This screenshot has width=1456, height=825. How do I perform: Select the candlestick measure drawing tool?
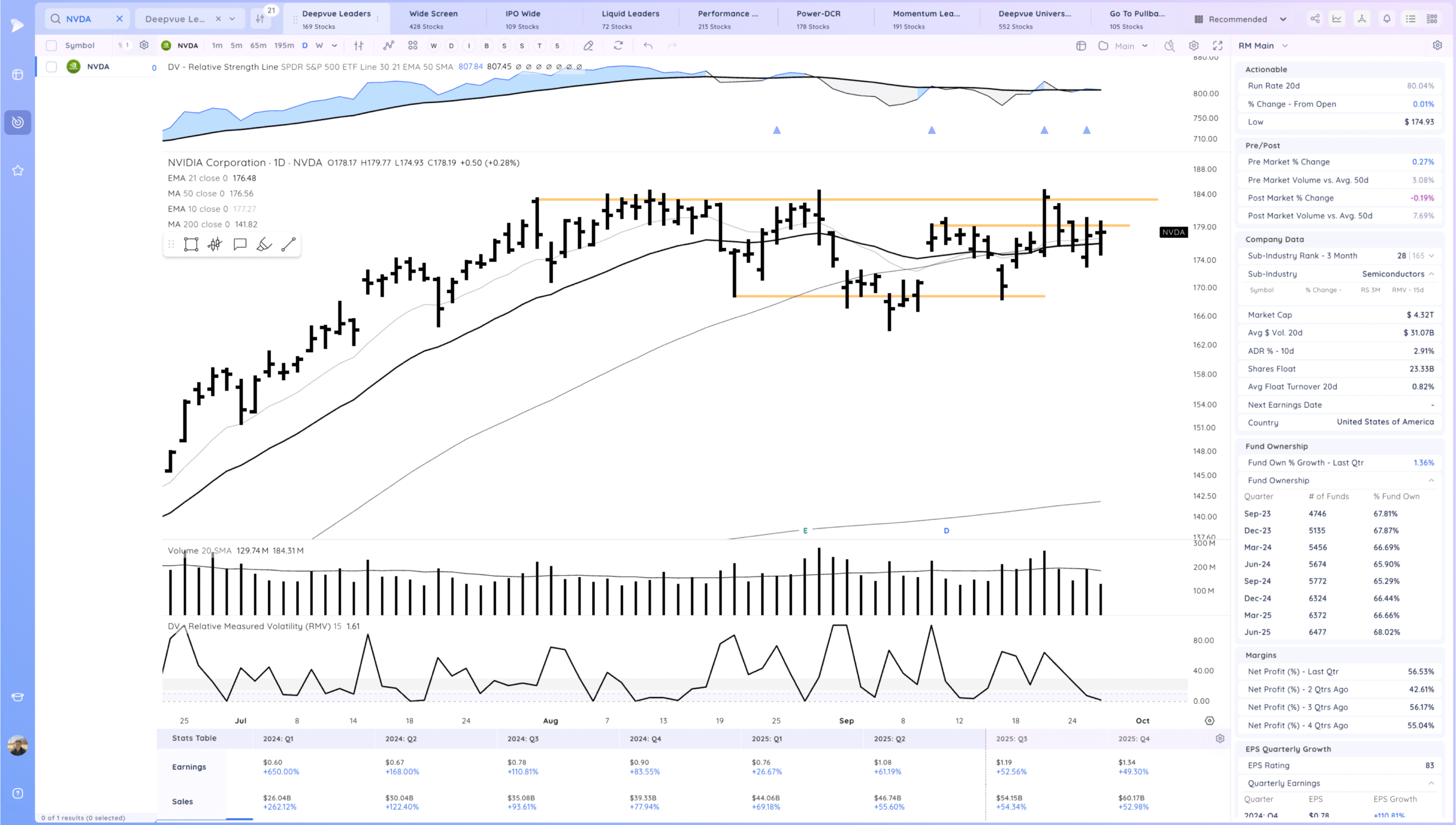[215, 245]
